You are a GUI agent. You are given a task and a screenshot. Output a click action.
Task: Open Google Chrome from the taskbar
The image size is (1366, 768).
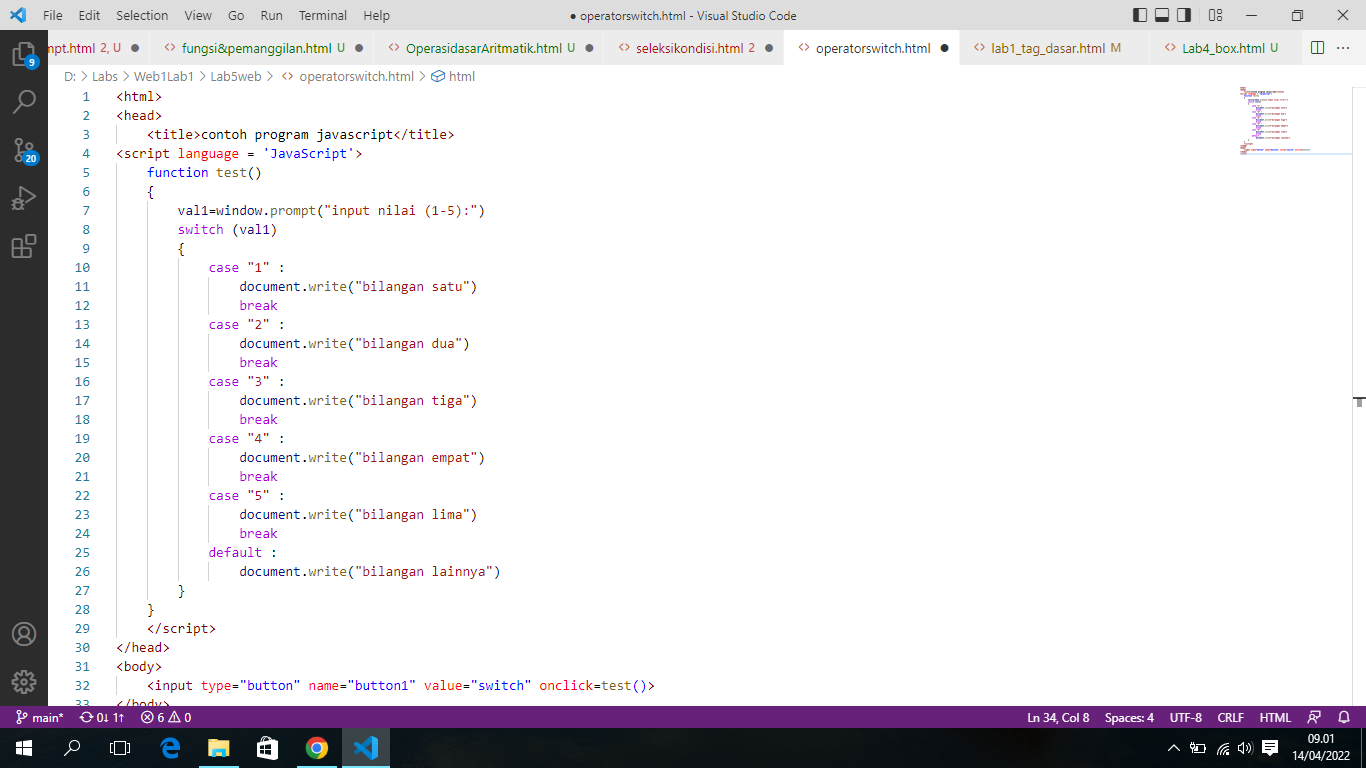pos(317,747)
